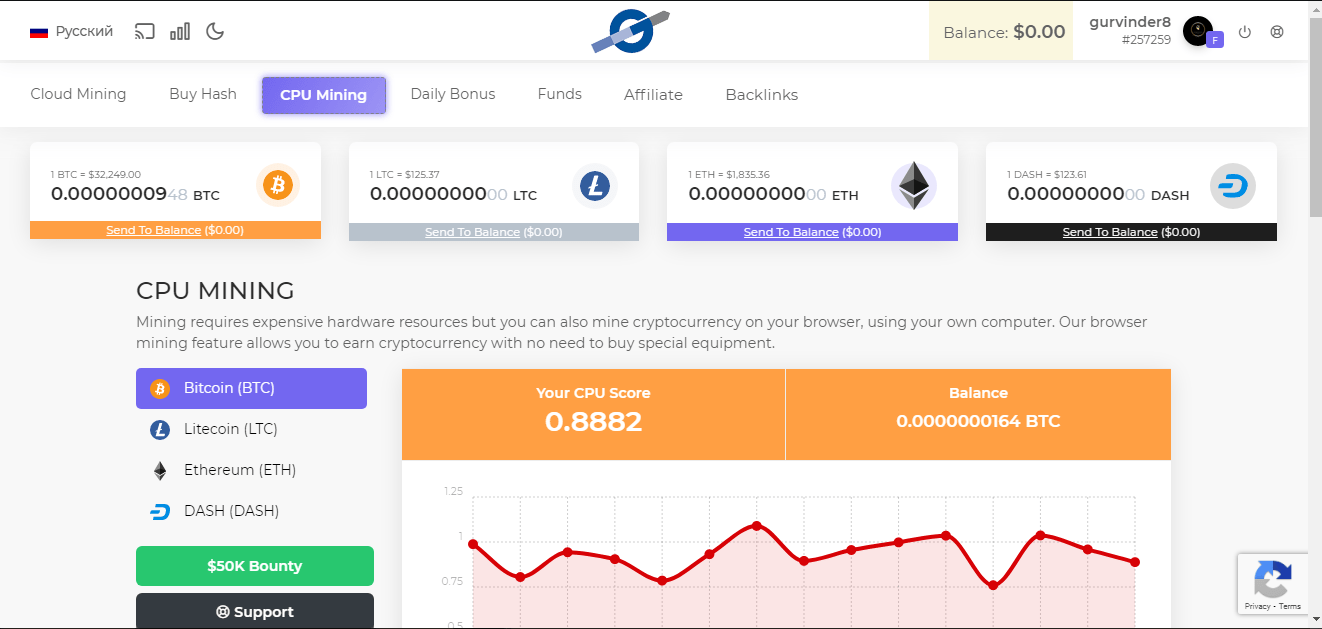Click the CPU MINING heading
This screenshot has width=1322, height=629.
coord(215,291)
